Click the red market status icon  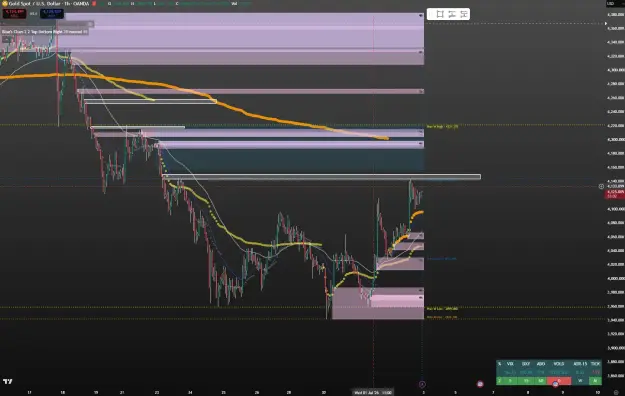pos(94,4)
